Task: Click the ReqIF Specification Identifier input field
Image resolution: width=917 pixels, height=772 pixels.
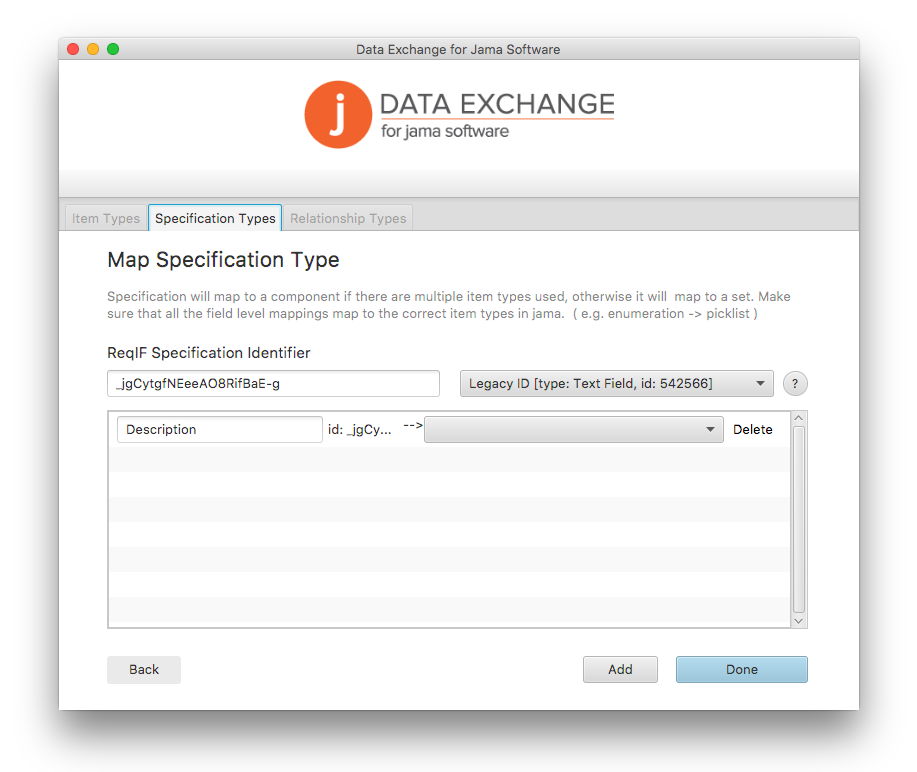Action: [x=273, y=384]
